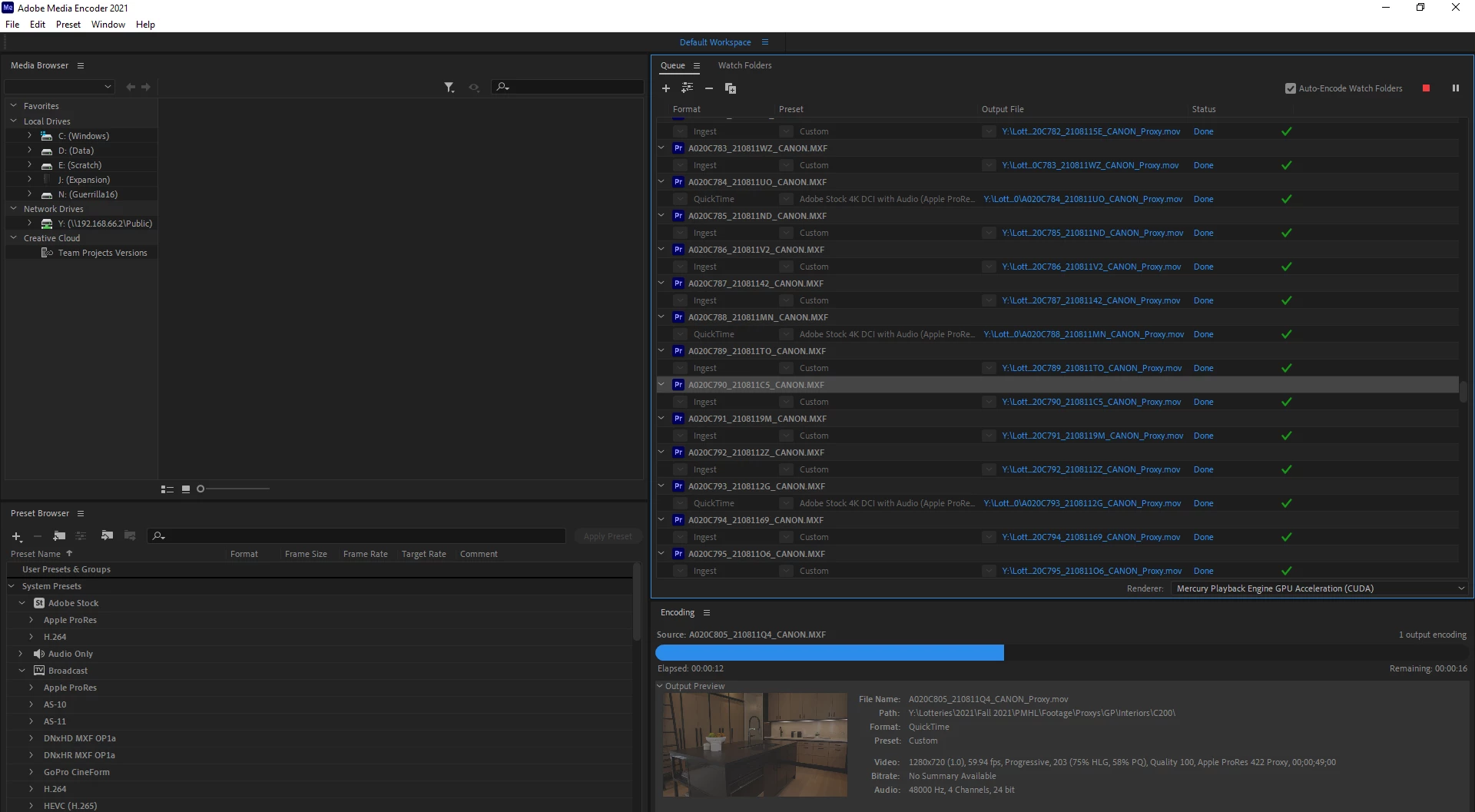Select Team Projects Versions in Media Browser
This screenshot has width=1475, height=812.
(102, 254)
